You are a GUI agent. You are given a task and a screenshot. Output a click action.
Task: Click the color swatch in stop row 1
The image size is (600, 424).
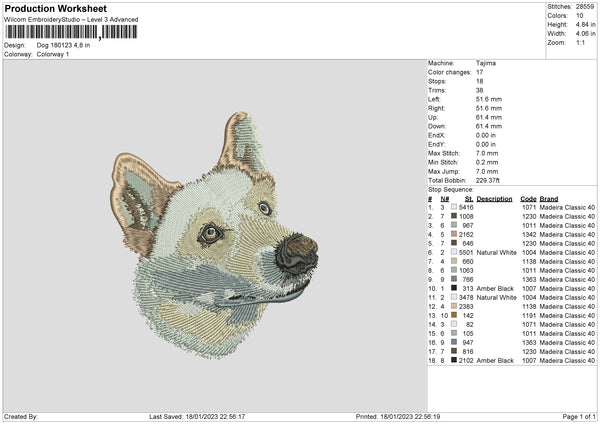pyautogui.click(x=454, y=206)
